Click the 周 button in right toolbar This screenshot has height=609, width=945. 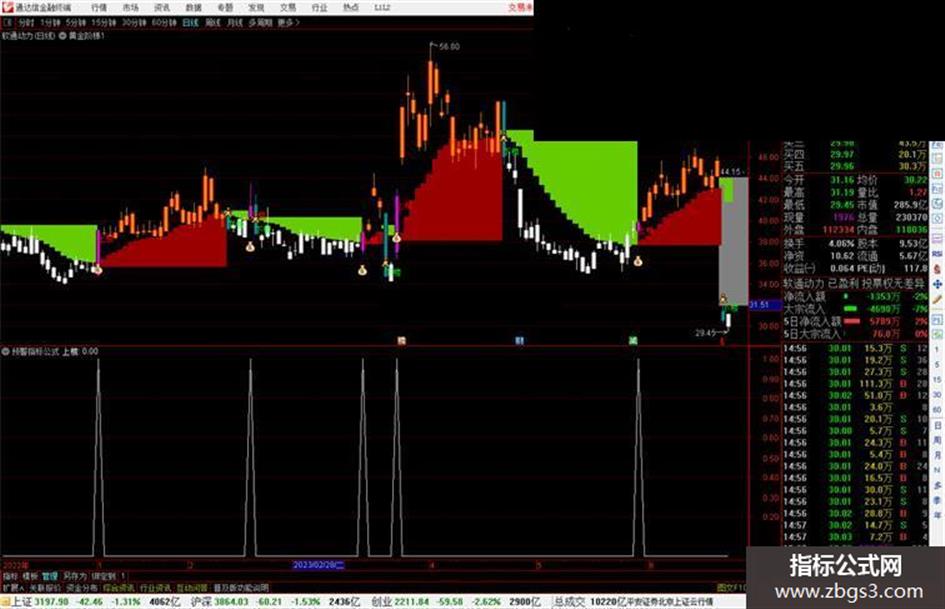click(x=937, y=440)
